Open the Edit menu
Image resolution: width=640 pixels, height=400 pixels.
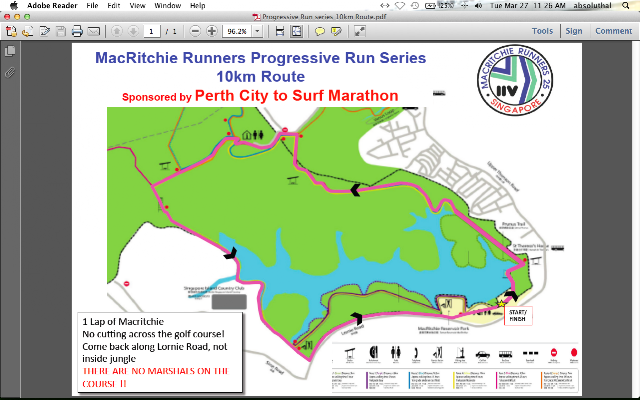point(114,5)
